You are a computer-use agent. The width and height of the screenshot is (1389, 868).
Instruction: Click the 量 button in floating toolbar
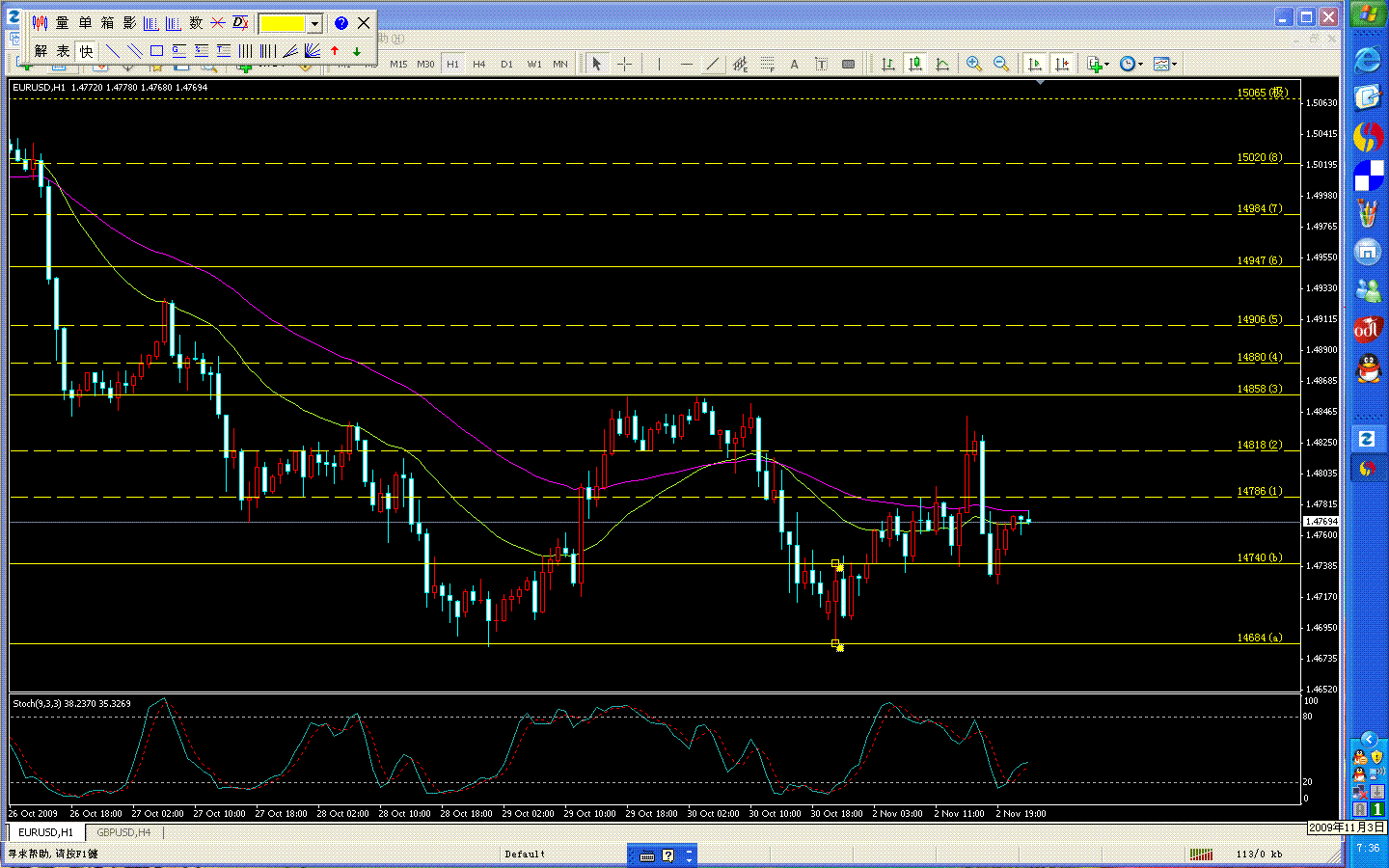63,23
